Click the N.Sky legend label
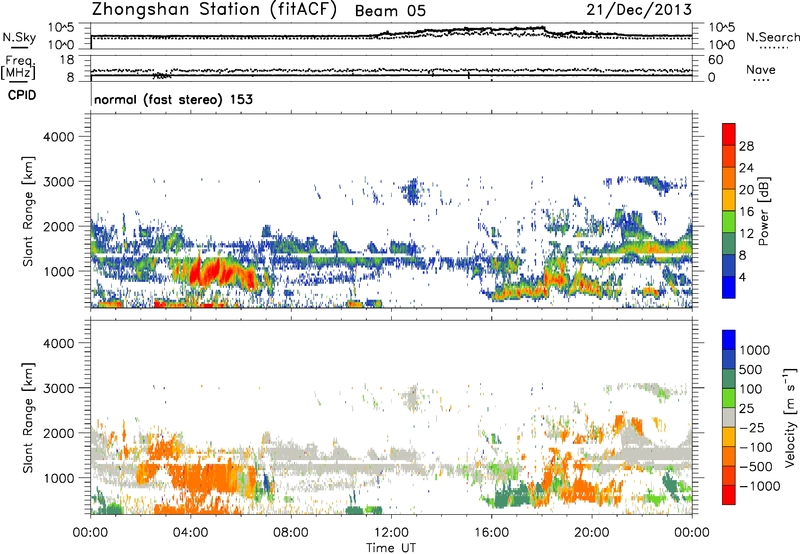The image size is (800, 554). click(x=19, y=37)
